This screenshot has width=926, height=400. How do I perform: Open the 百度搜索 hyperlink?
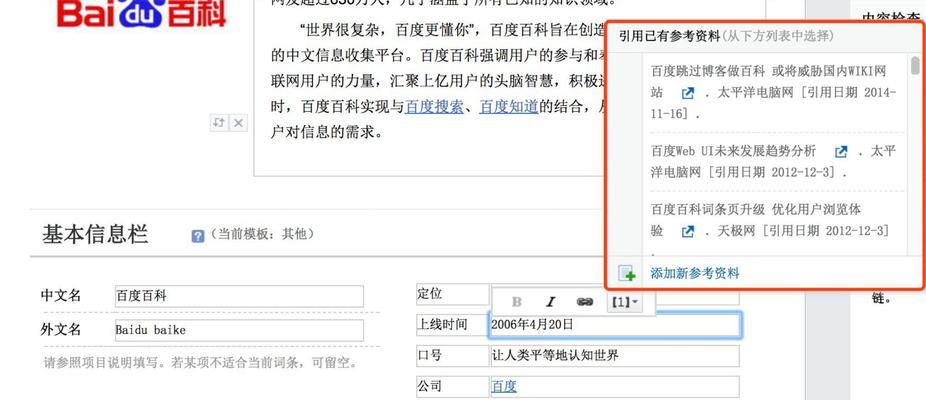[435, 107]
